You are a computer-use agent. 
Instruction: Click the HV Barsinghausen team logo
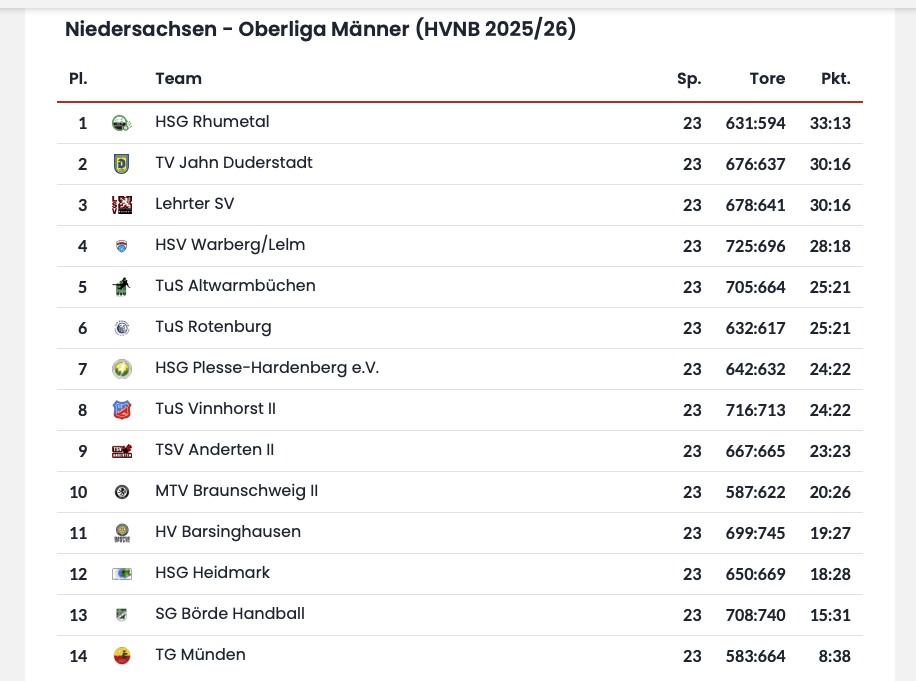pyautogui.click(x=121, y=533)
